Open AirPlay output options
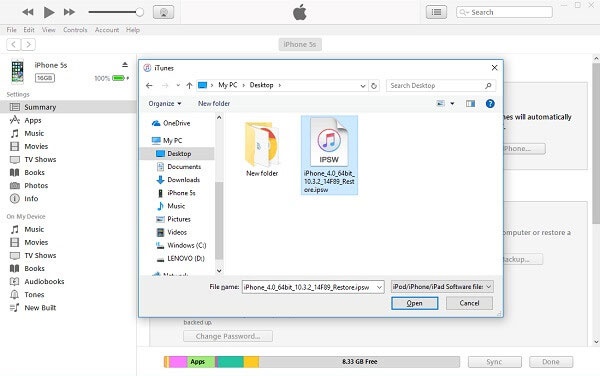Image resolution: width=600 pixels, height=376 pixels. (163, 12)
